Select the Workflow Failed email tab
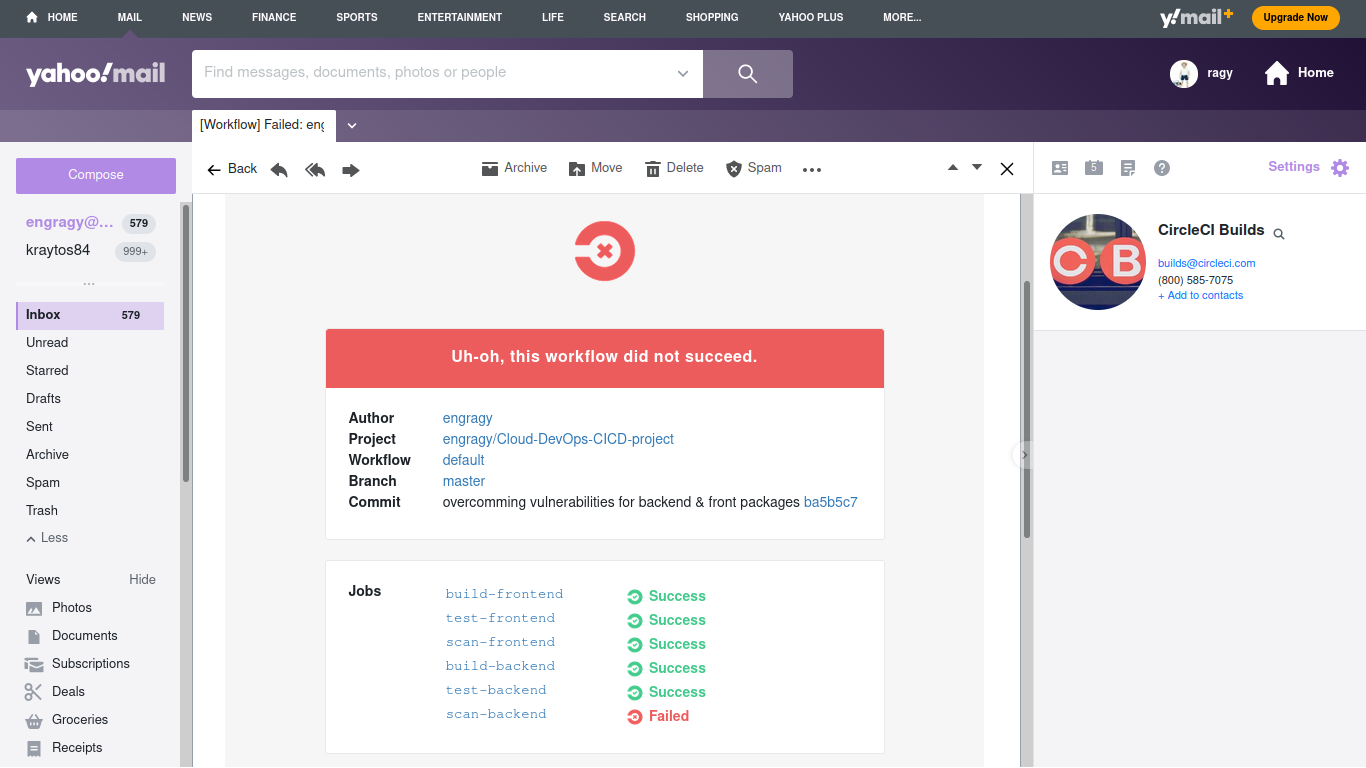 263,125
